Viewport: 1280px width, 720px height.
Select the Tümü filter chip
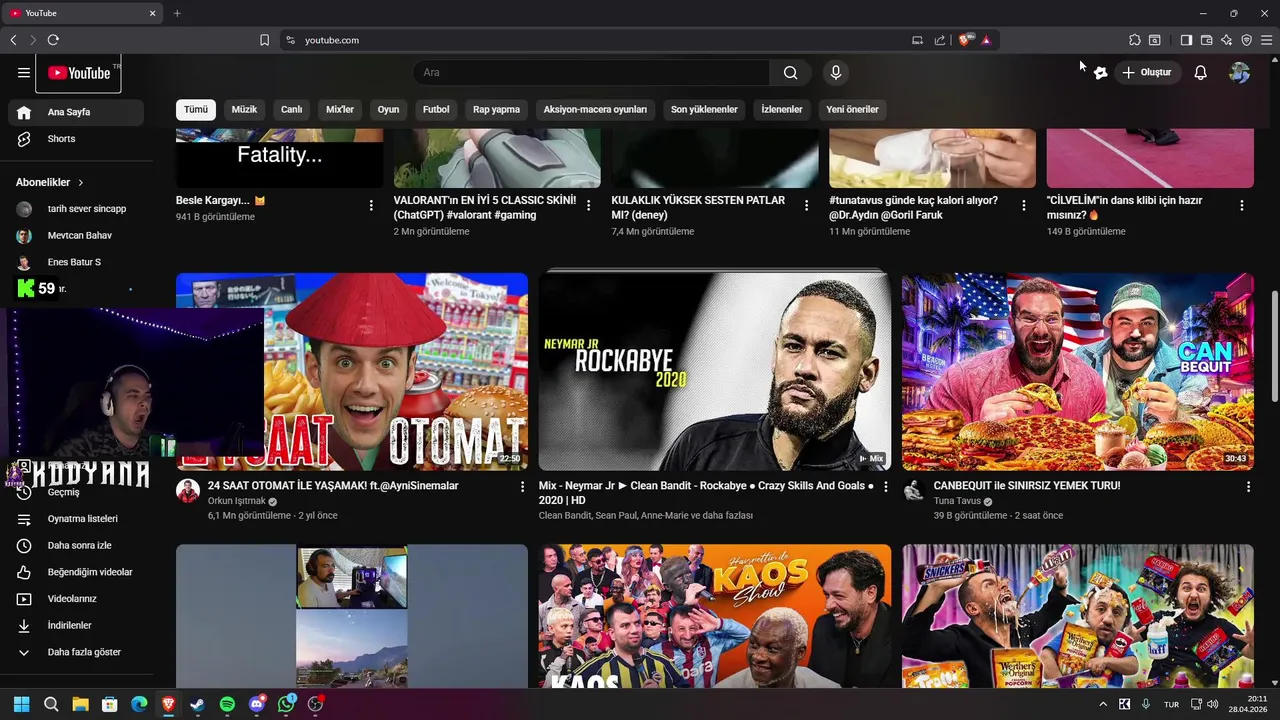pyautogui.click(x=196, y=109)
